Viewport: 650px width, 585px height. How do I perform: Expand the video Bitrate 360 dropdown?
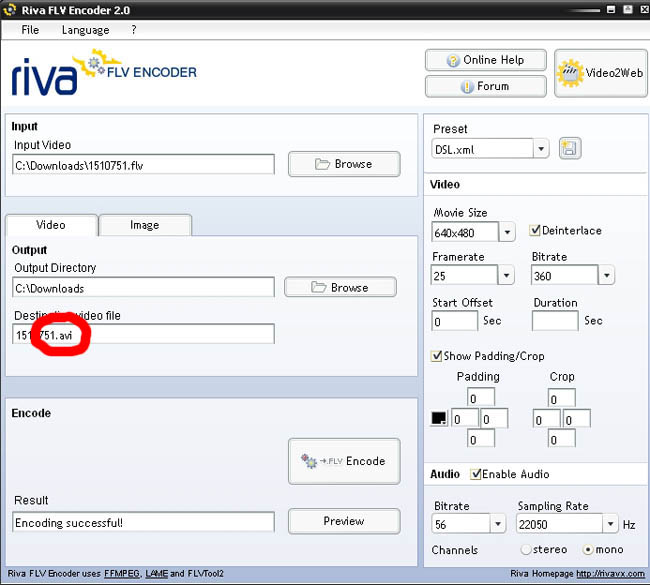coord(606,275)
